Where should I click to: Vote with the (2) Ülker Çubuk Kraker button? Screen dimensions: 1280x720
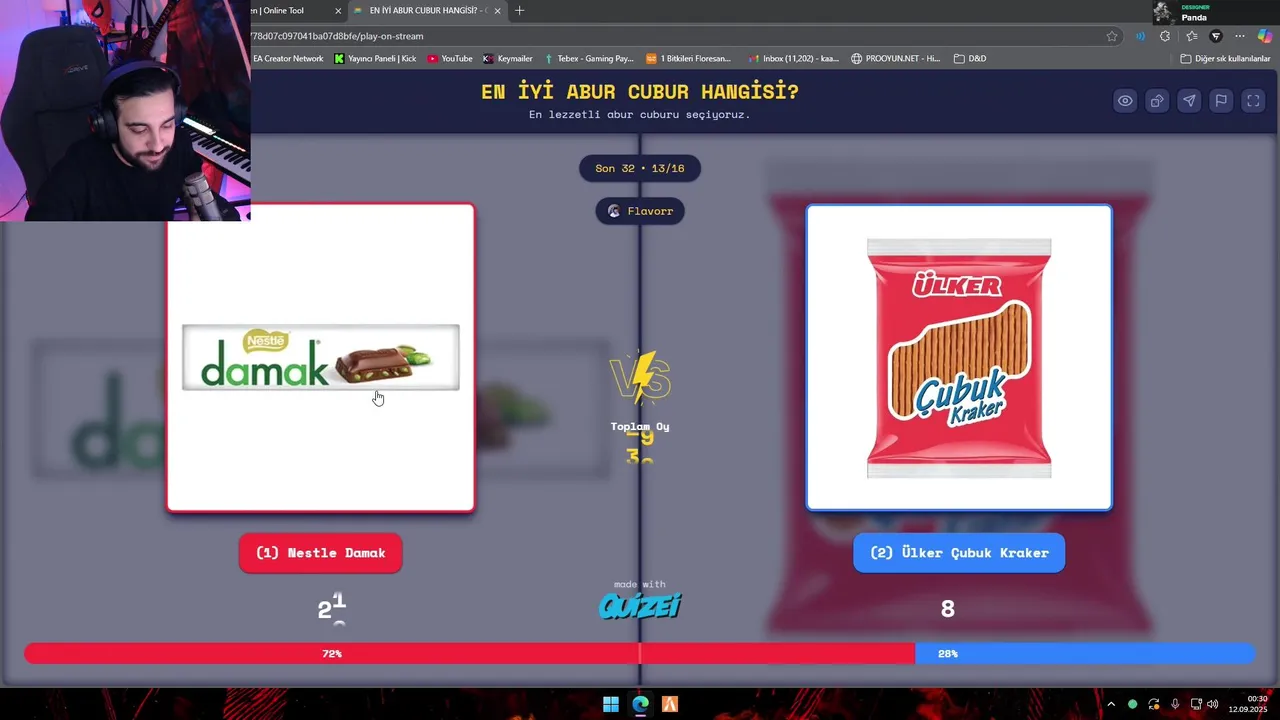[959, 553]
